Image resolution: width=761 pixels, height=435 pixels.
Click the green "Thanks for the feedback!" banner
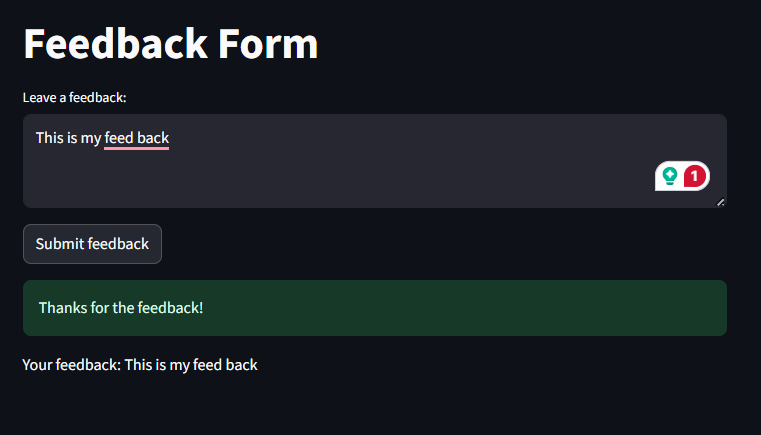(375, 308)
